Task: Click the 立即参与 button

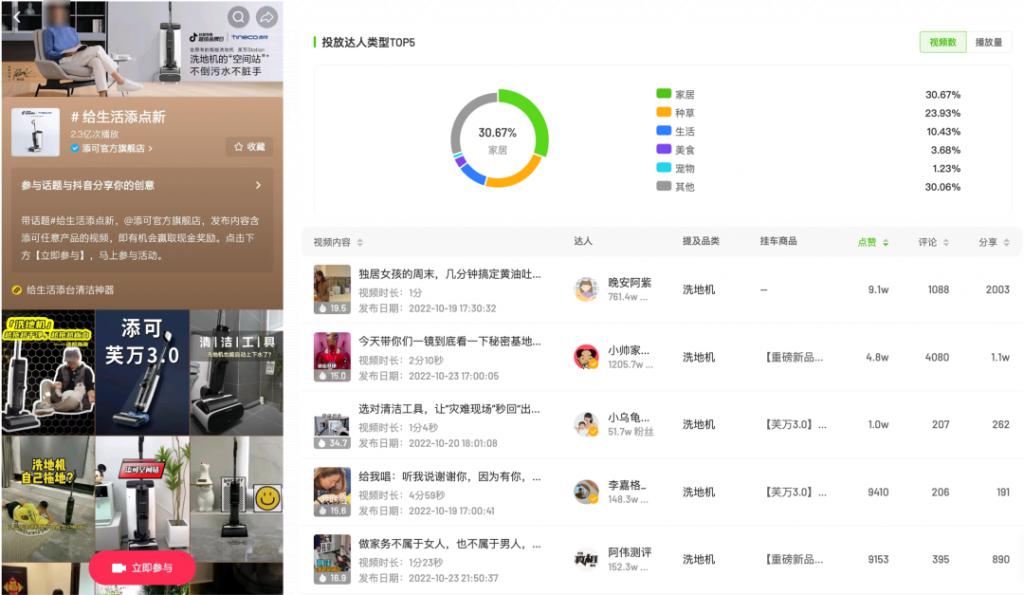Action: (142, 568)
